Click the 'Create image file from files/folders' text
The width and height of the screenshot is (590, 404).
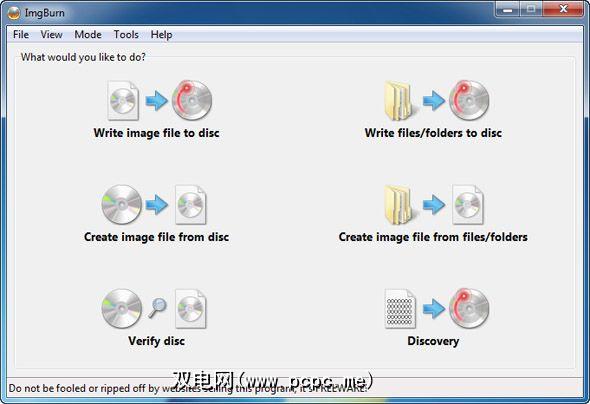pos(433,237)
